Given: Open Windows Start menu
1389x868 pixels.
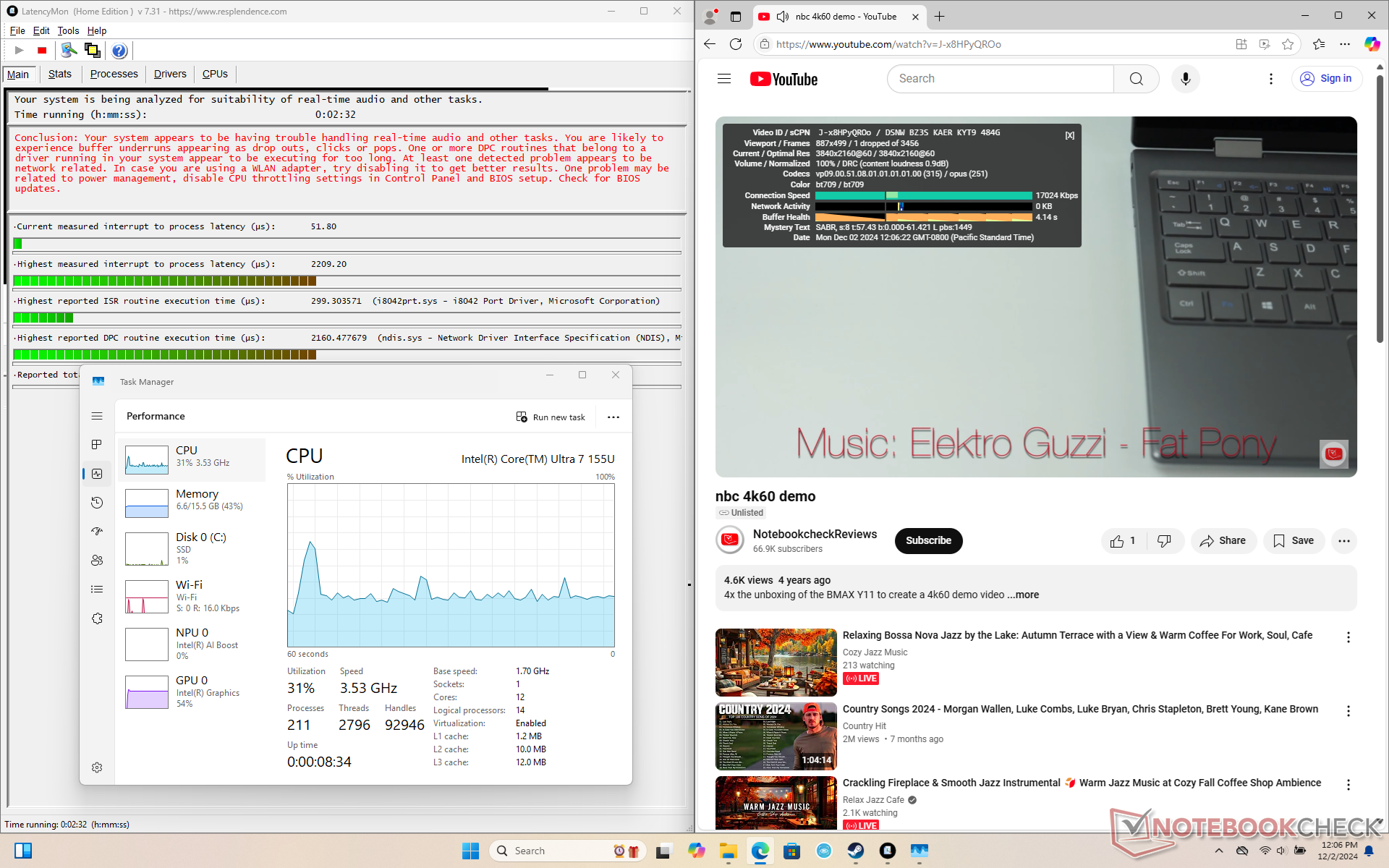Looking at the screenshot, I should tap(471, 851).
